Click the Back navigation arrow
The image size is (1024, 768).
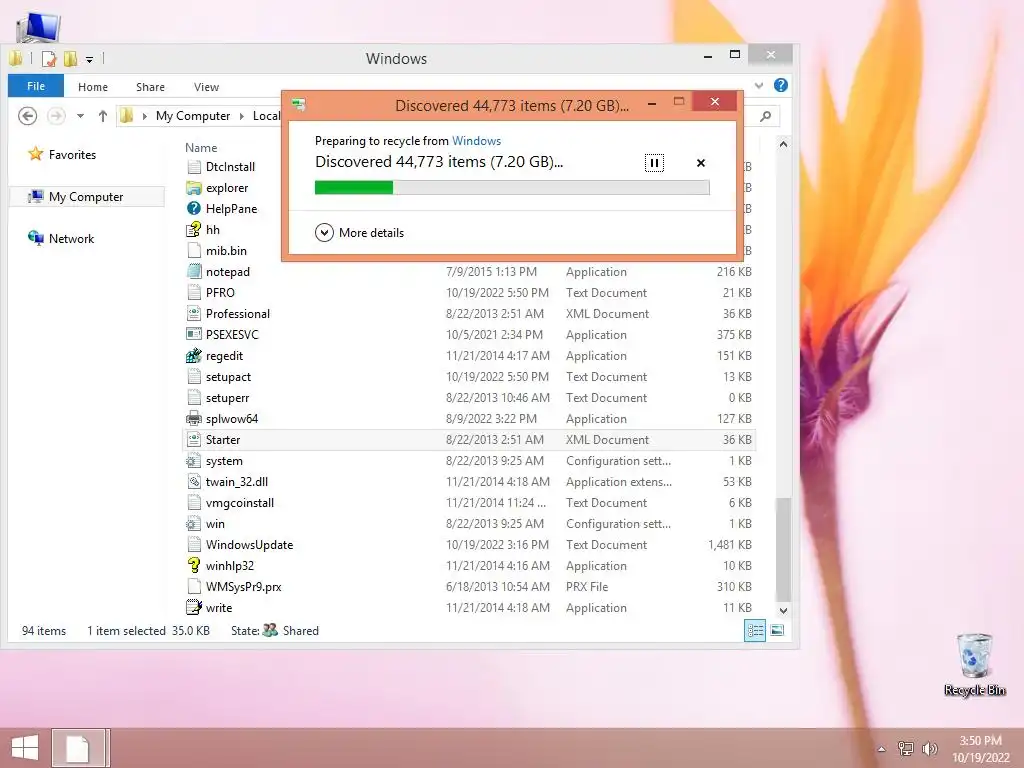[x=27, y=116]
